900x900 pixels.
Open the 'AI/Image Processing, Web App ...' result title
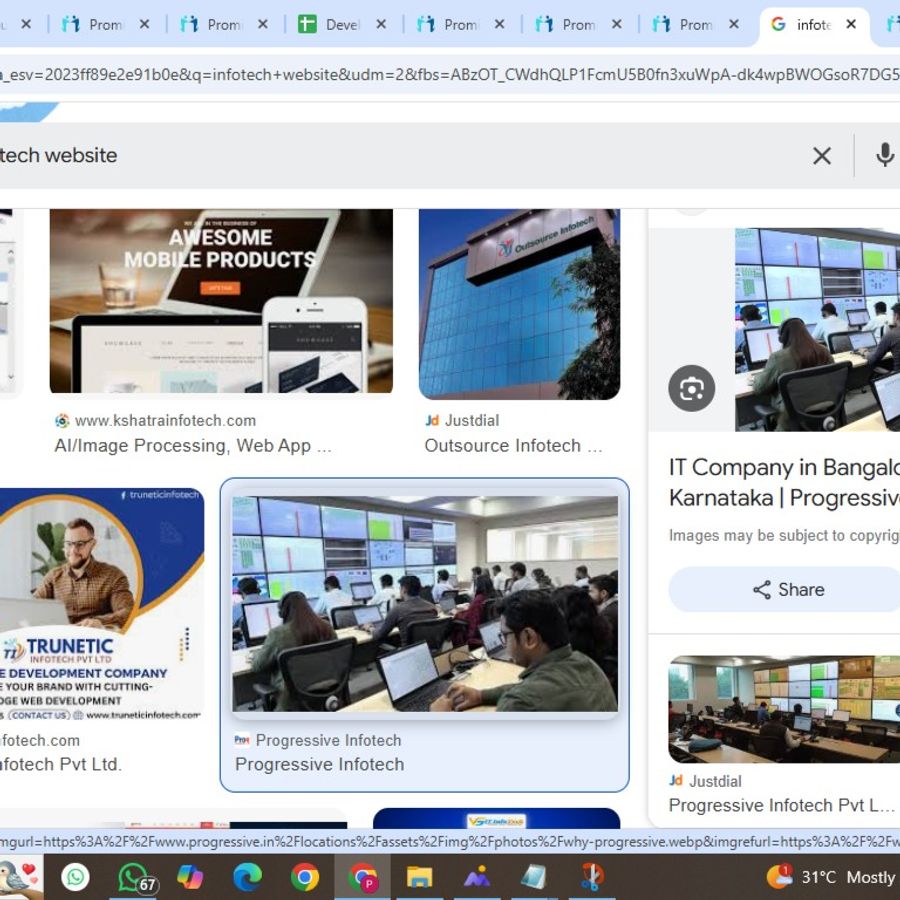(193, 446)
